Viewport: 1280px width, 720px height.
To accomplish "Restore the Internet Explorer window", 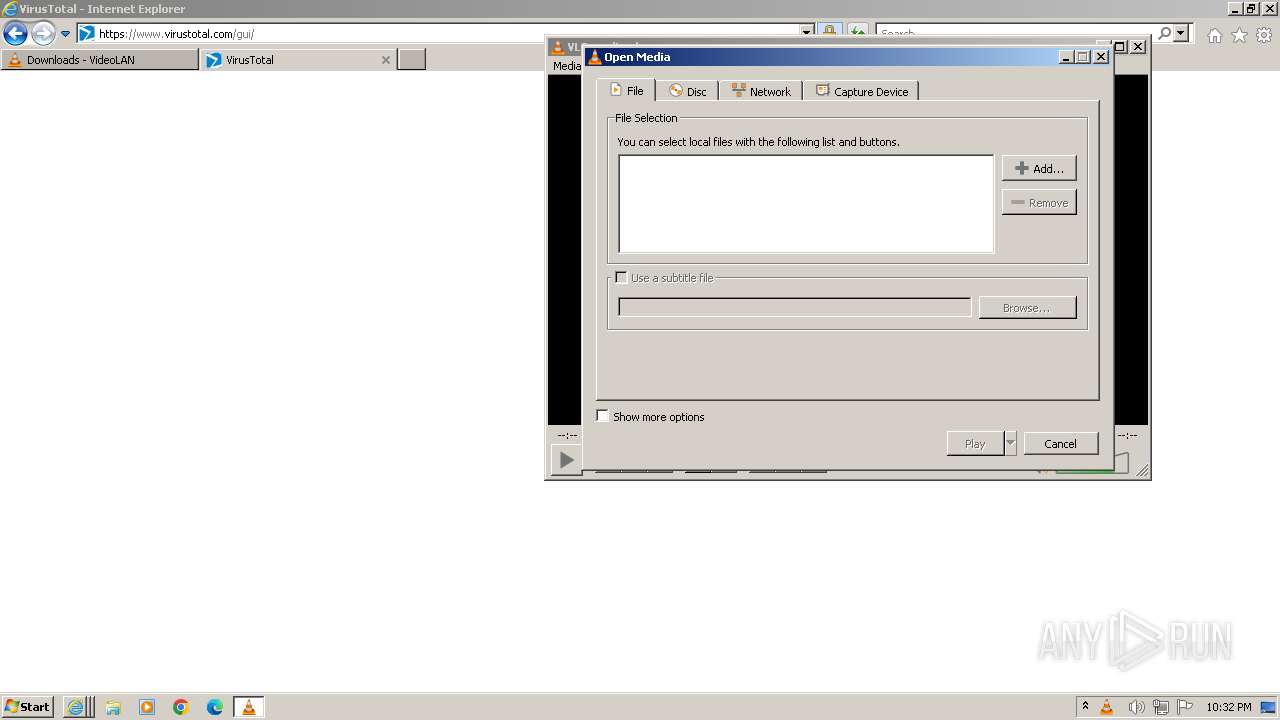I will pos(1251,8).
